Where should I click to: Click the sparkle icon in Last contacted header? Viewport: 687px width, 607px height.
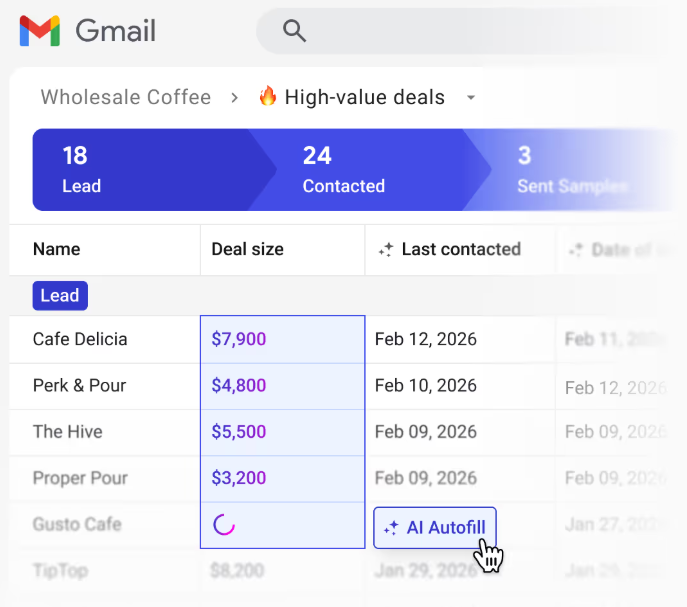tap(386, 250)
